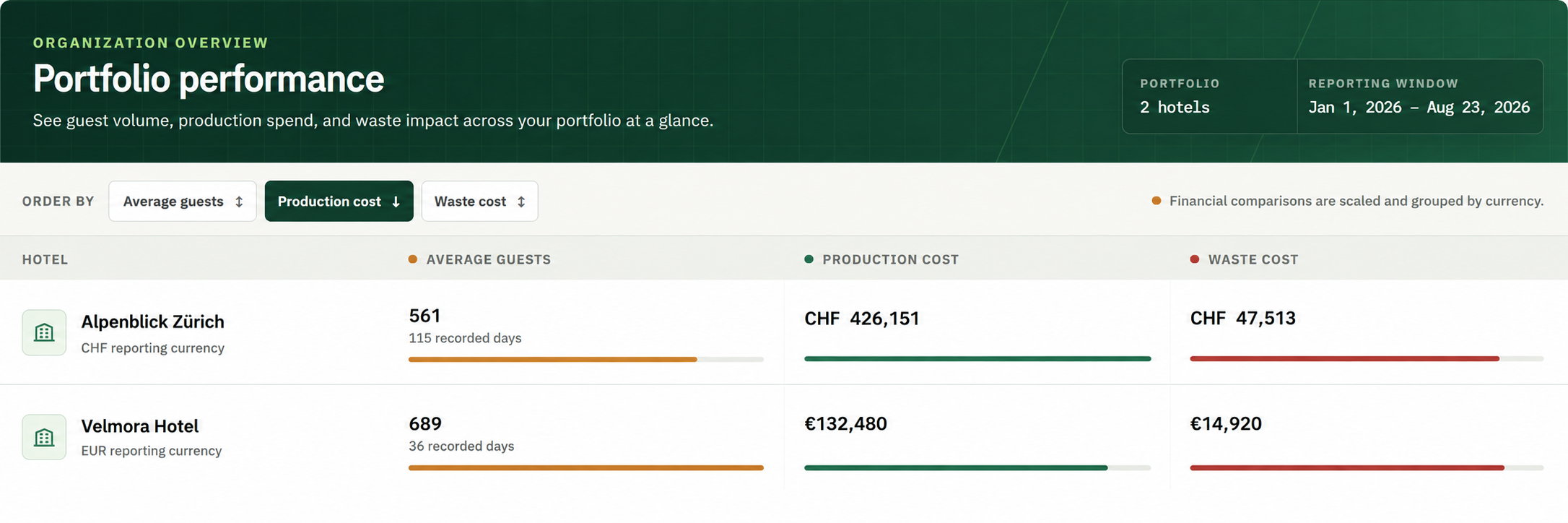Click the average guests value 689

click(424, 423)
